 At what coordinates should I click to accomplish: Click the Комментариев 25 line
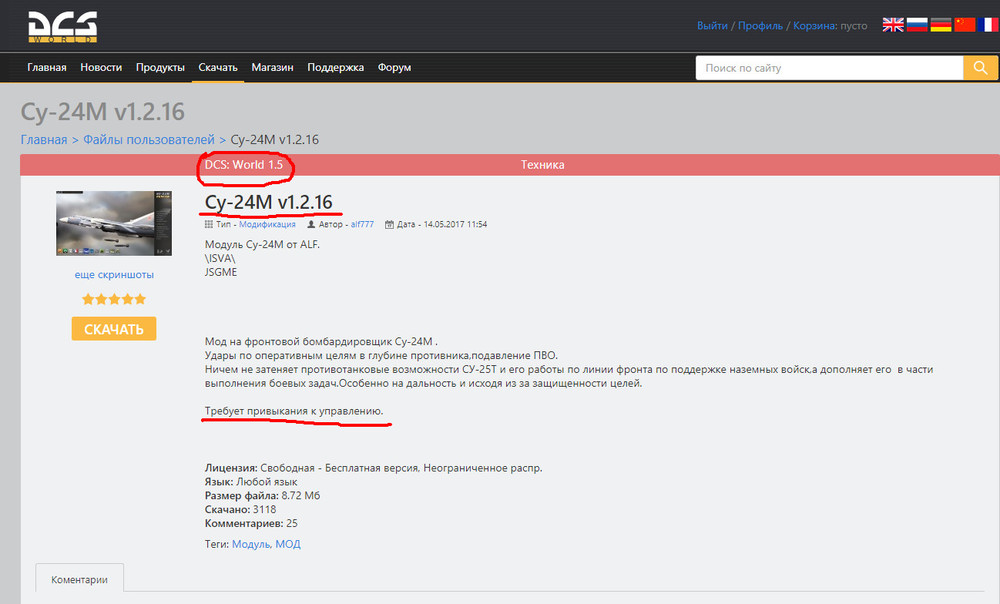point(251,524)
